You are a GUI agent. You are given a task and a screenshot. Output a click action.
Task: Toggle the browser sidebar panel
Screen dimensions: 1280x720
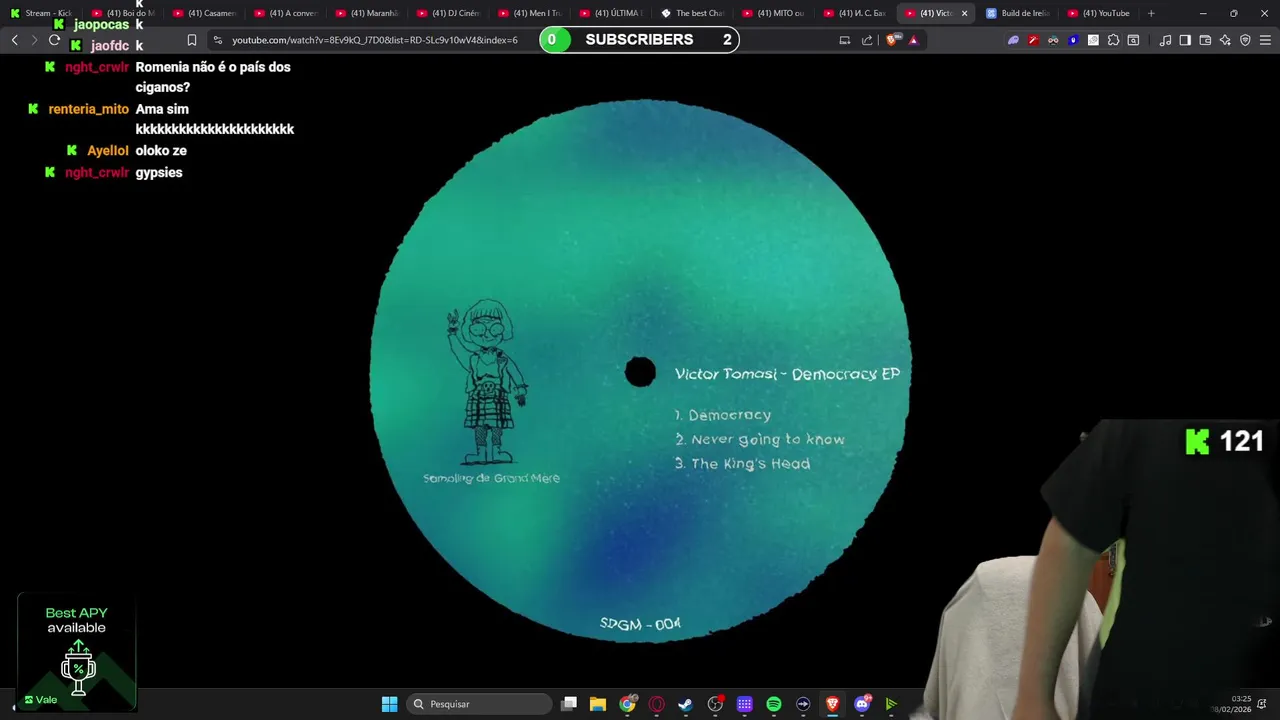pyautogui.click(x=1185, y=40)
